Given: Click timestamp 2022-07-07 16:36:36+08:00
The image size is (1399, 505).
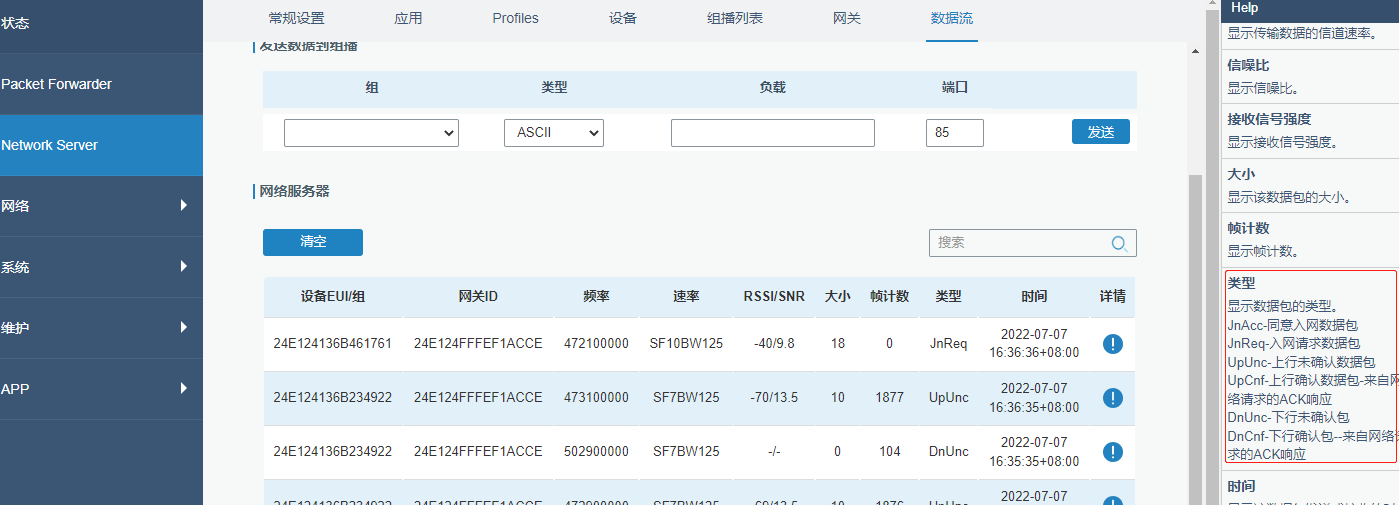Looking at the screenshot, I should (1035, 344).
